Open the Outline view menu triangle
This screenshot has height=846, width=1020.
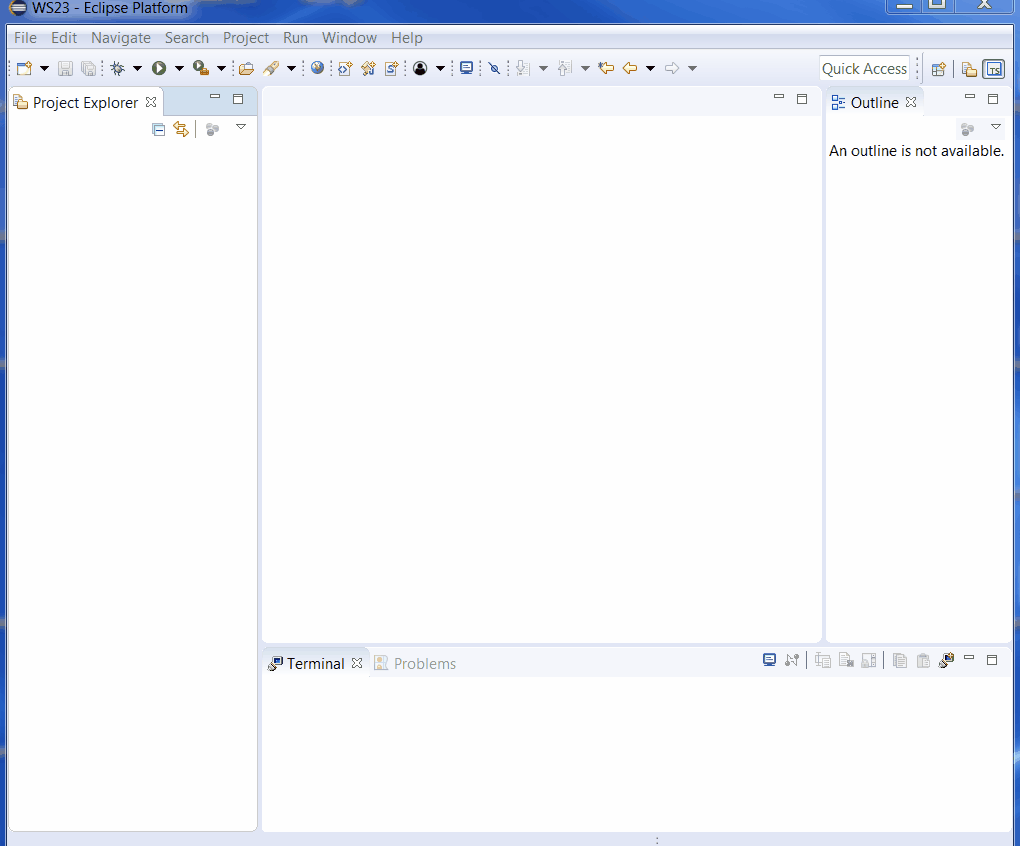[x=995, y=127]
